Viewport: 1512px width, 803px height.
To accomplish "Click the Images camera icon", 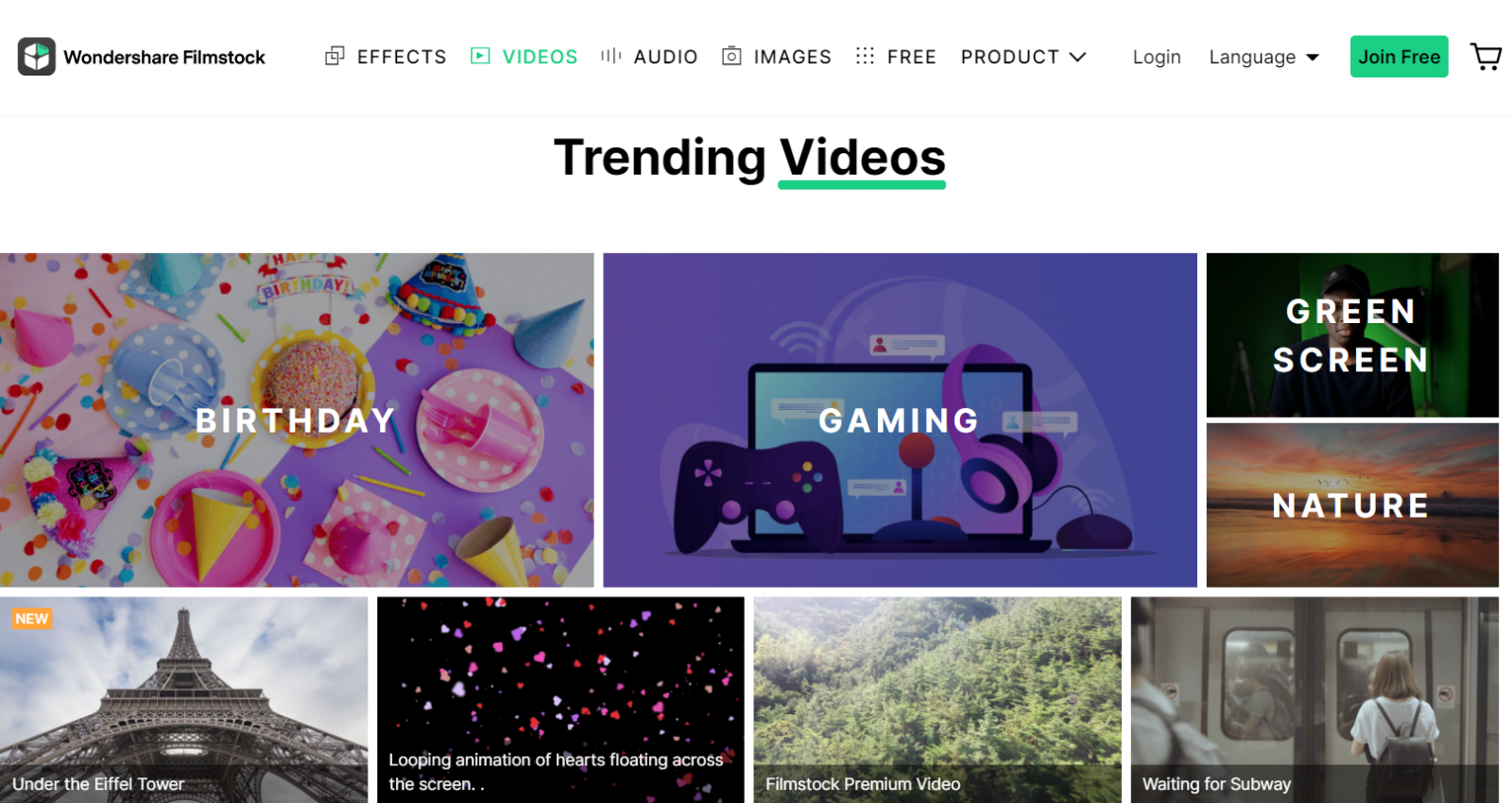I will click(731, 56).
